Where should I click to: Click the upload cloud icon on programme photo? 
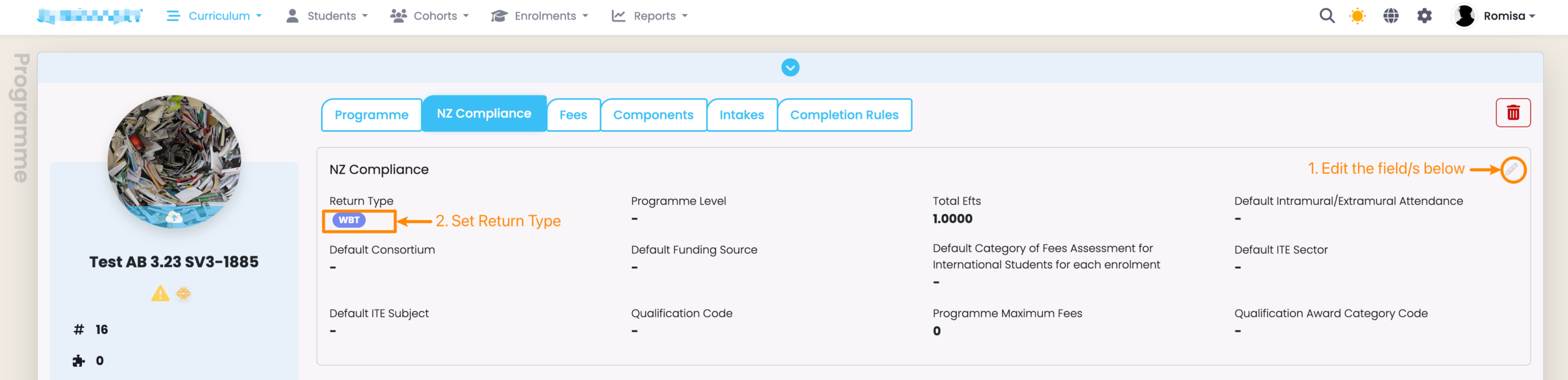[x=174, y=217]
